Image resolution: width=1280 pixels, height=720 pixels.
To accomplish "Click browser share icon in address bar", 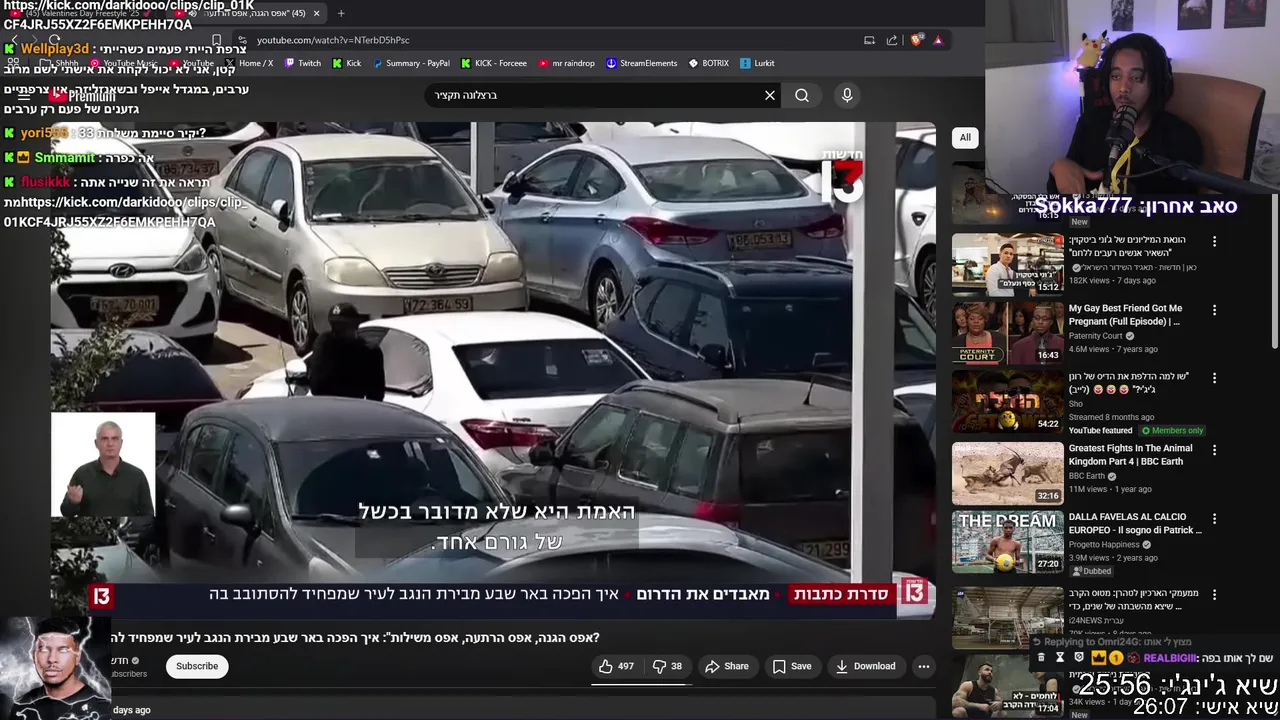I will (x=892, y=40).
